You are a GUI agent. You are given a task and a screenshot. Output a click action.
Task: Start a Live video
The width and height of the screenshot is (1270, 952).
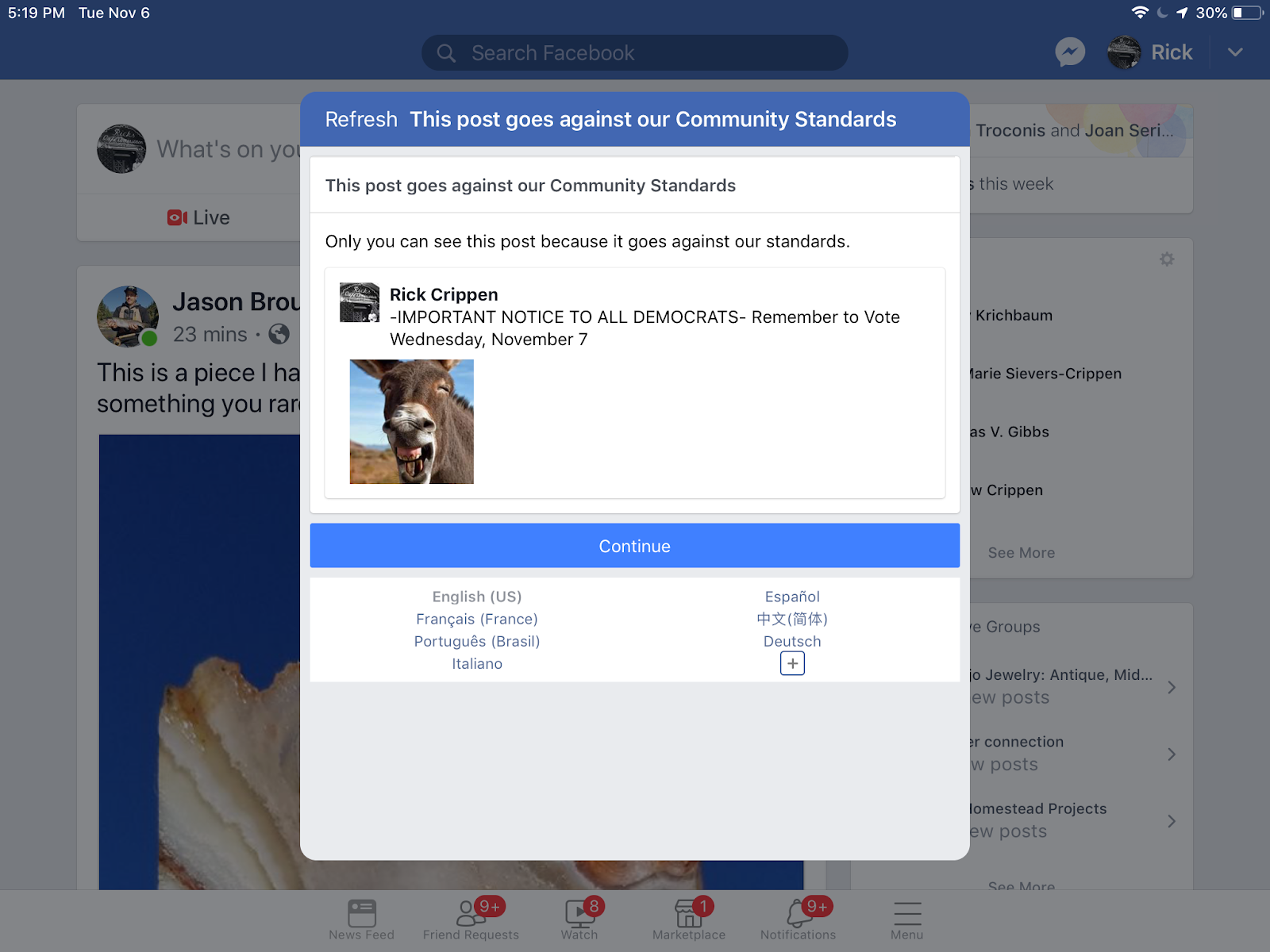pyautogui.click(x=198, y=217)
